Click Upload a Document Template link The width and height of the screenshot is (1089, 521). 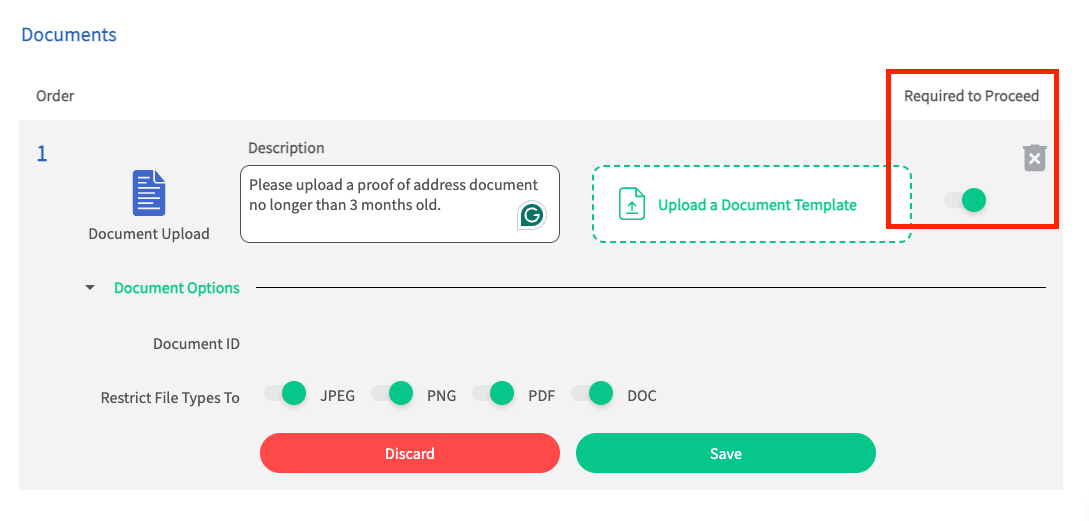coord(757,205)
